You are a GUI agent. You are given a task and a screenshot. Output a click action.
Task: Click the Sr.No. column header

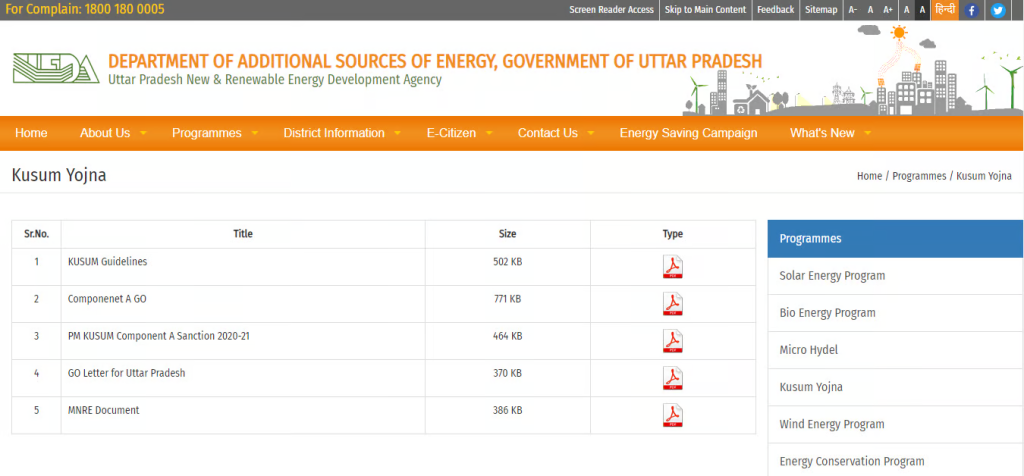37,234
